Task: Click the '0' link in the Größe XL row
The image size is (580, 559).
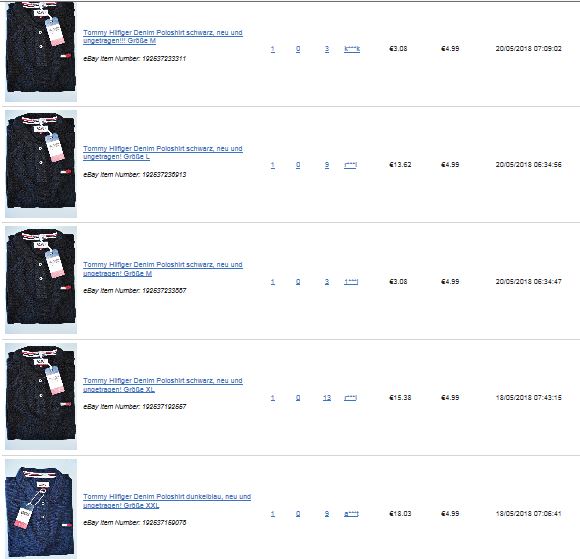Action: coord(298,398)
